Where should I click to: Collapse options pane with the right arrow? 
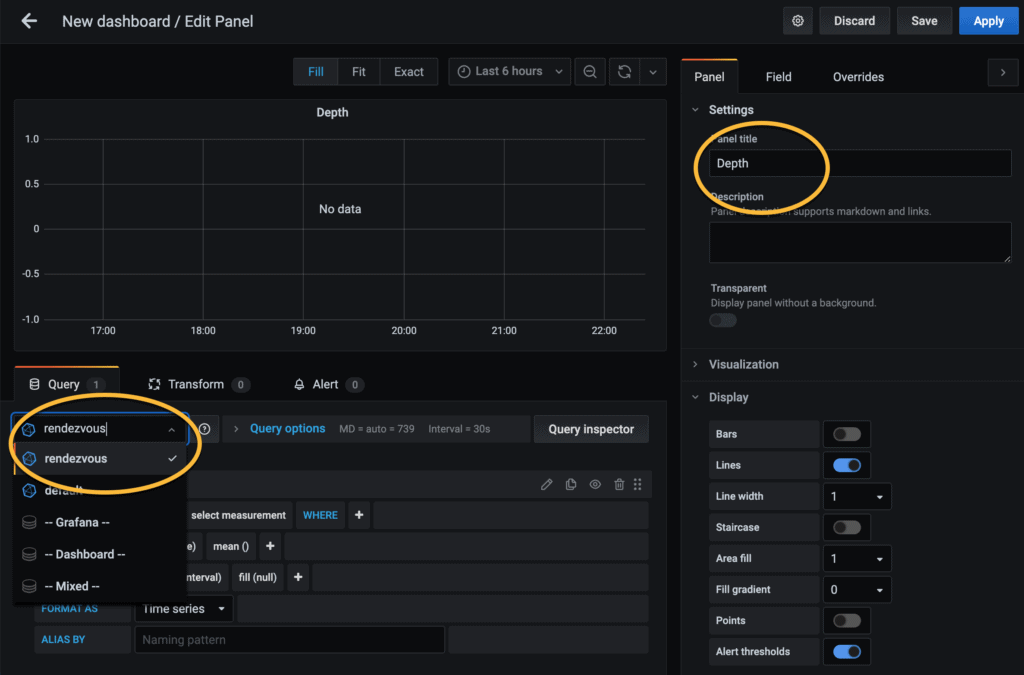[x=1003, y=72]
